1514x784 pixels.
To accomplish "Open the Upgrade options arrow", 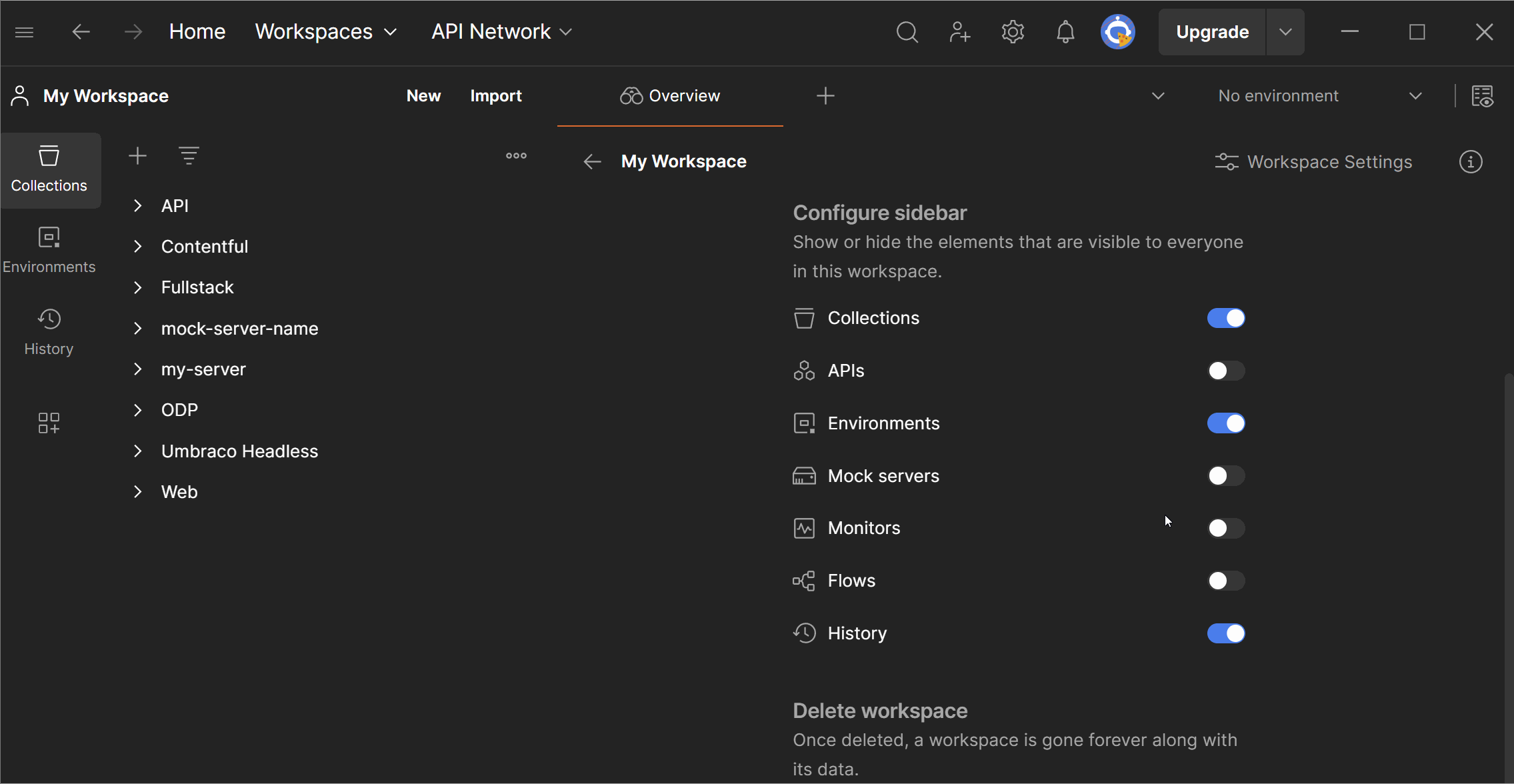I will pos(1285,32).
